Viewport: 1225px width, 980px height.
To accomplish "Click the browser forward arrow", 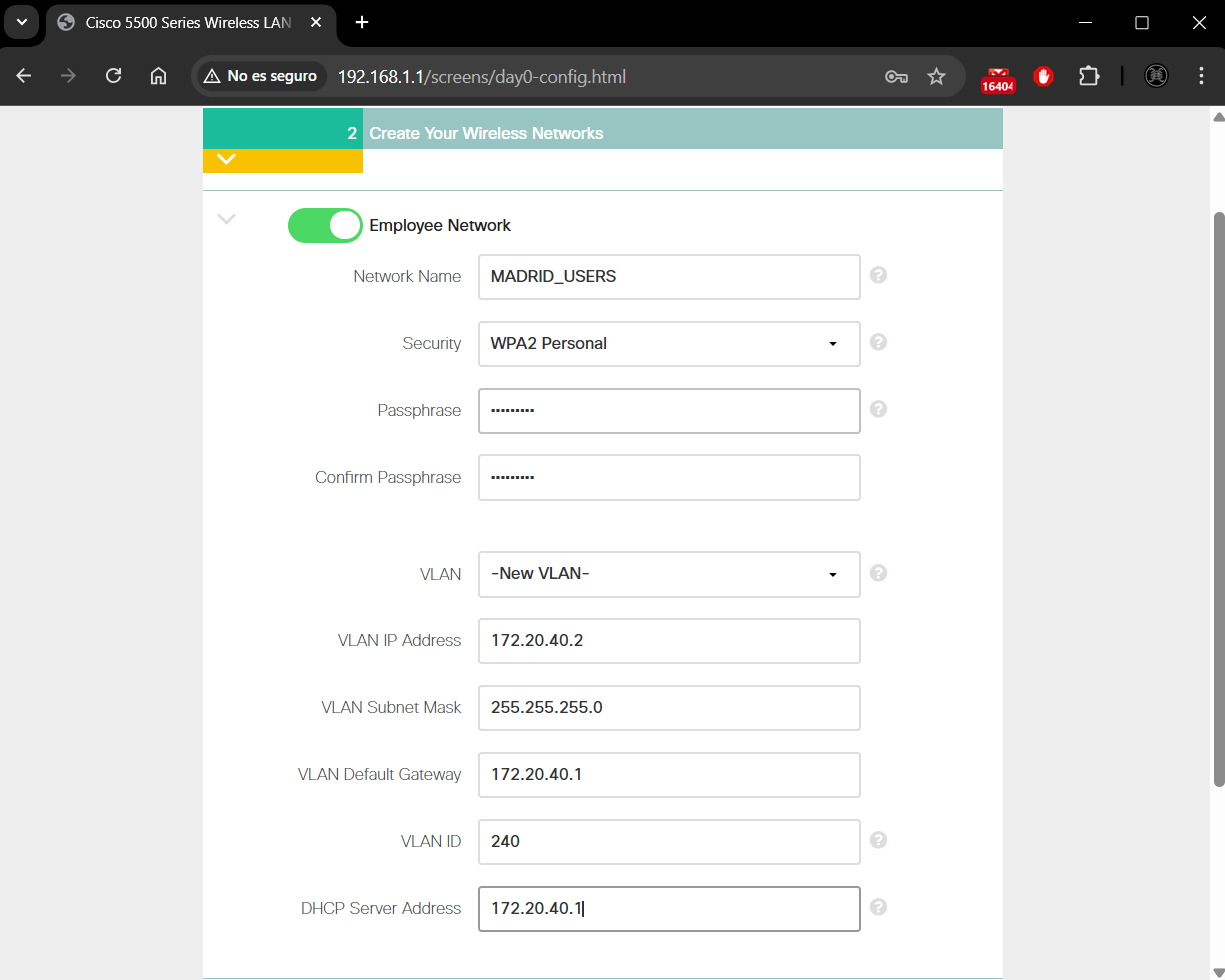I will (x=68, y=76).
